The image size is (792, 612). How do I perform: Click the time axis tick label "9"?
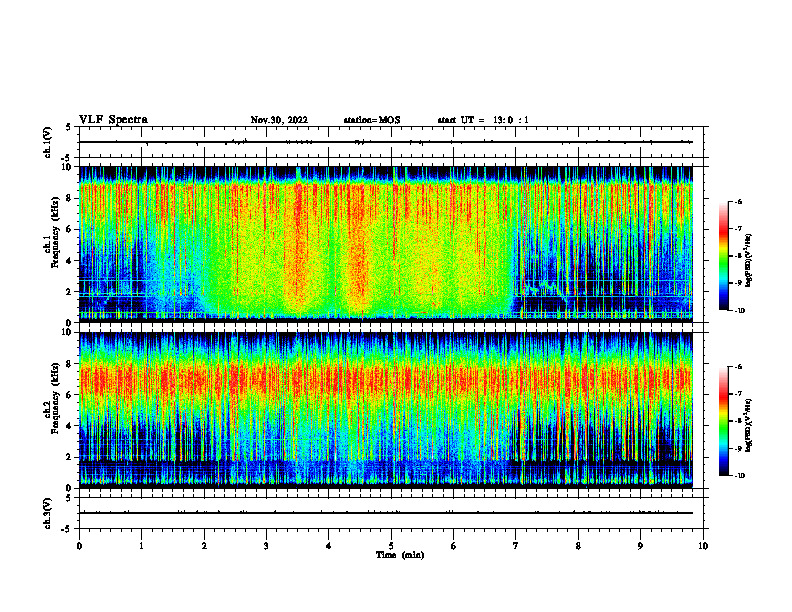pos(640,546)
